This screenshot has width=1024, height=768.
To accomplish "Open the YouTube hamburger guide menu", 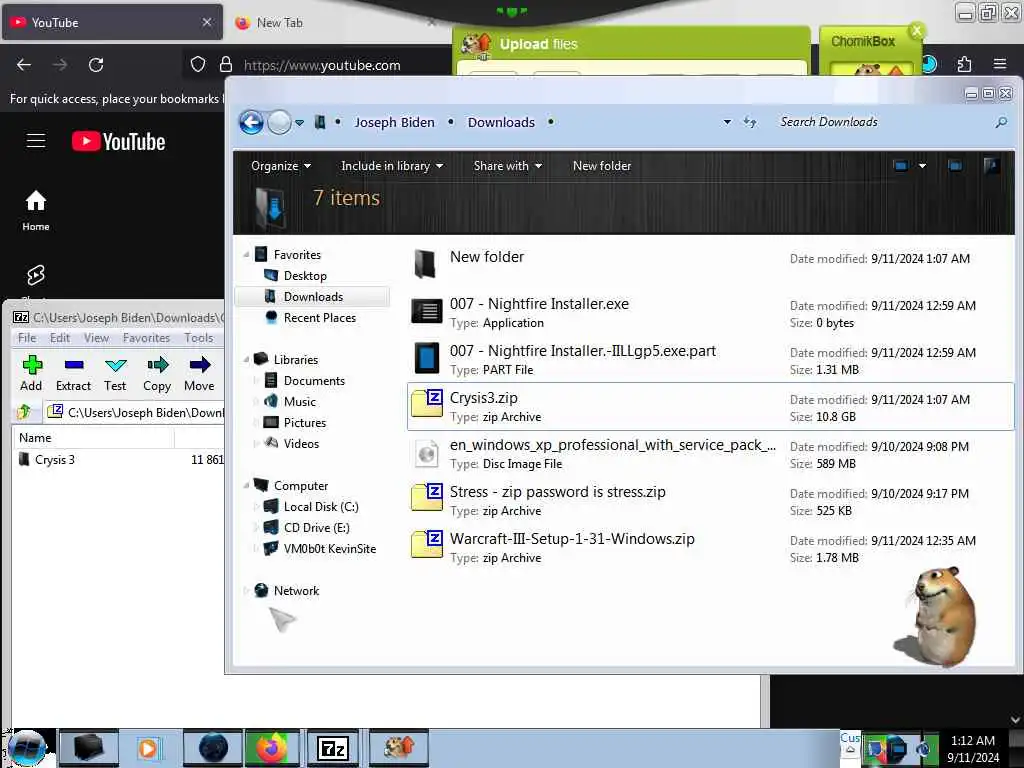I will (x=36, y=140).
